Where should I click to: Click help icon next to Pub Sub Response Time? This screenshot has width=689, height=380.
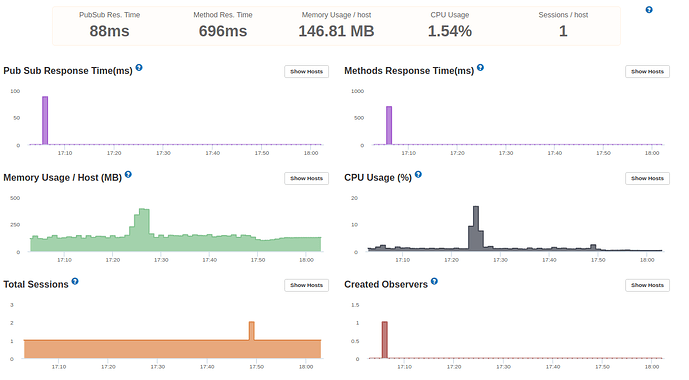pyautogui.click(x=139, y=68)
